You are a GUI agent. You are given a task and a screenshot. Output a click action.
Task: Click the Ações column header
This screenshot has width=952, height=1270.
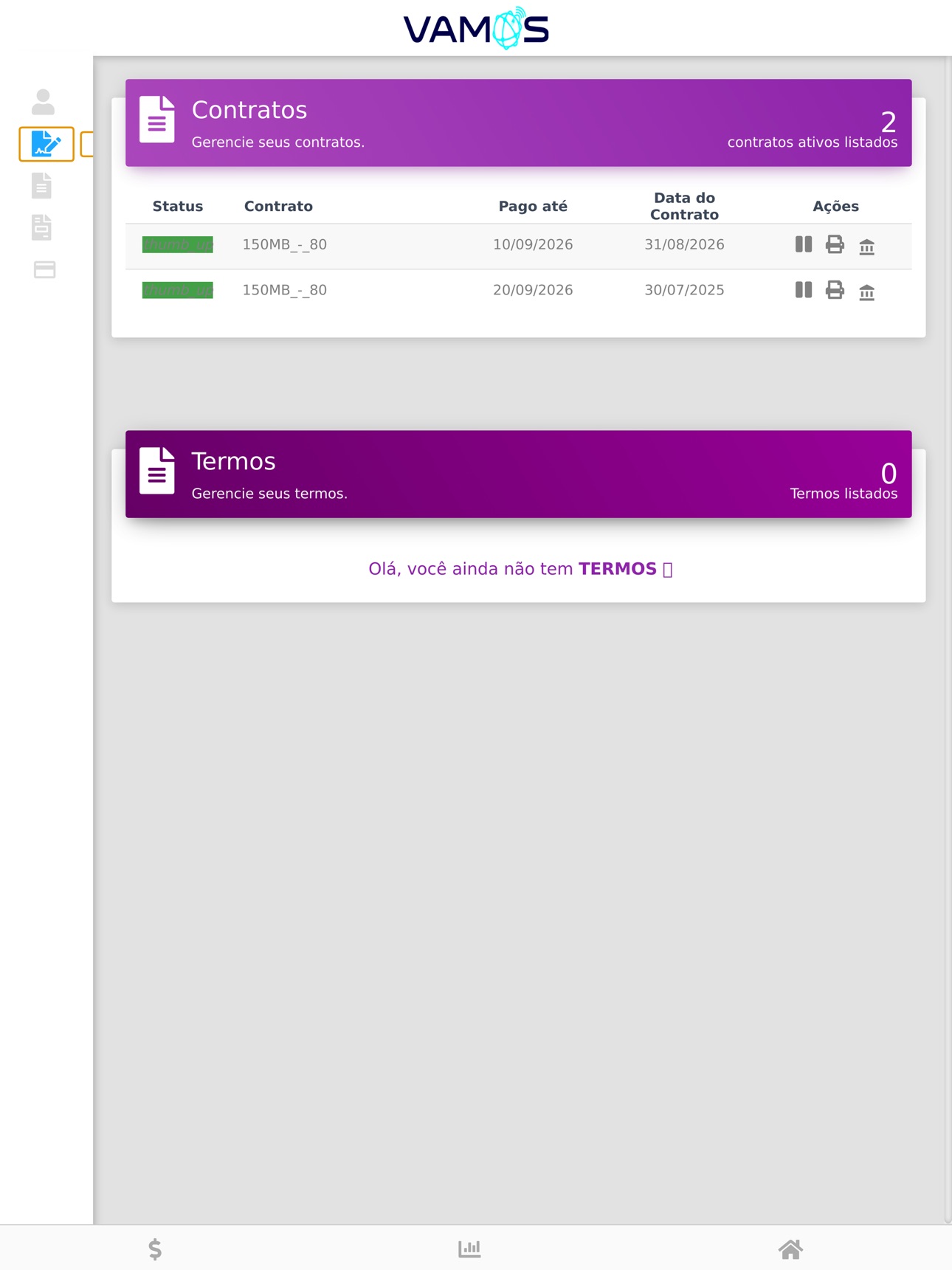click(835, 207)
